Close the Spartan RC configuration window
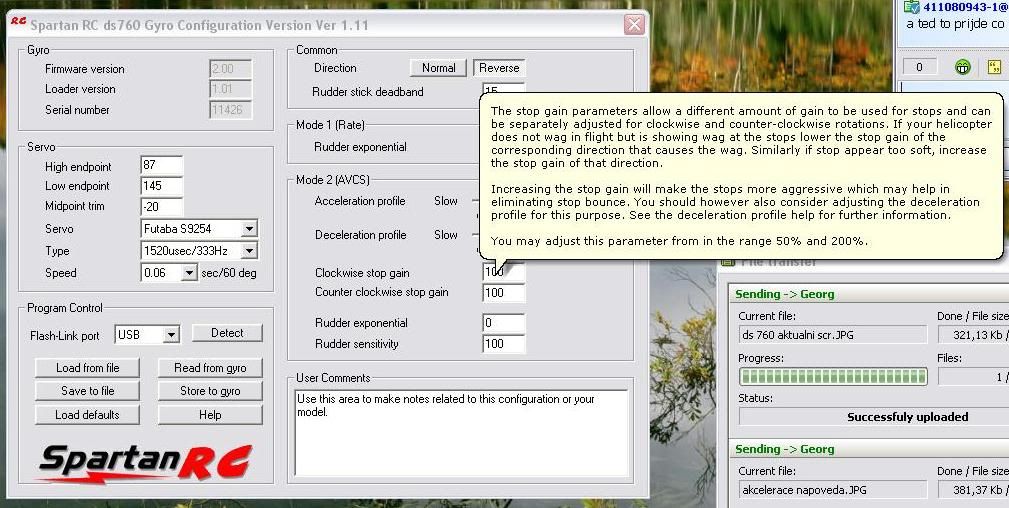The width and height of the screenshot is (1009, 508). click(x=633, y=25)
